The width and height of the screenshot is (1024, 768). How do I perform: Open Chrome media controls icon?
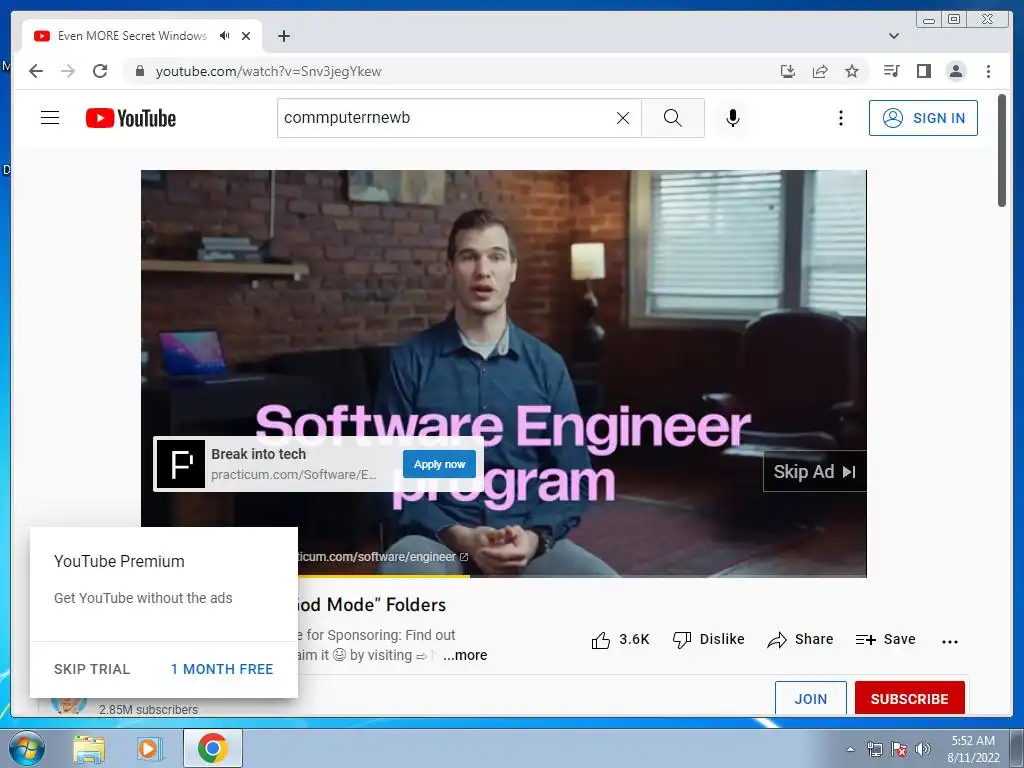(x=891, y=71)
